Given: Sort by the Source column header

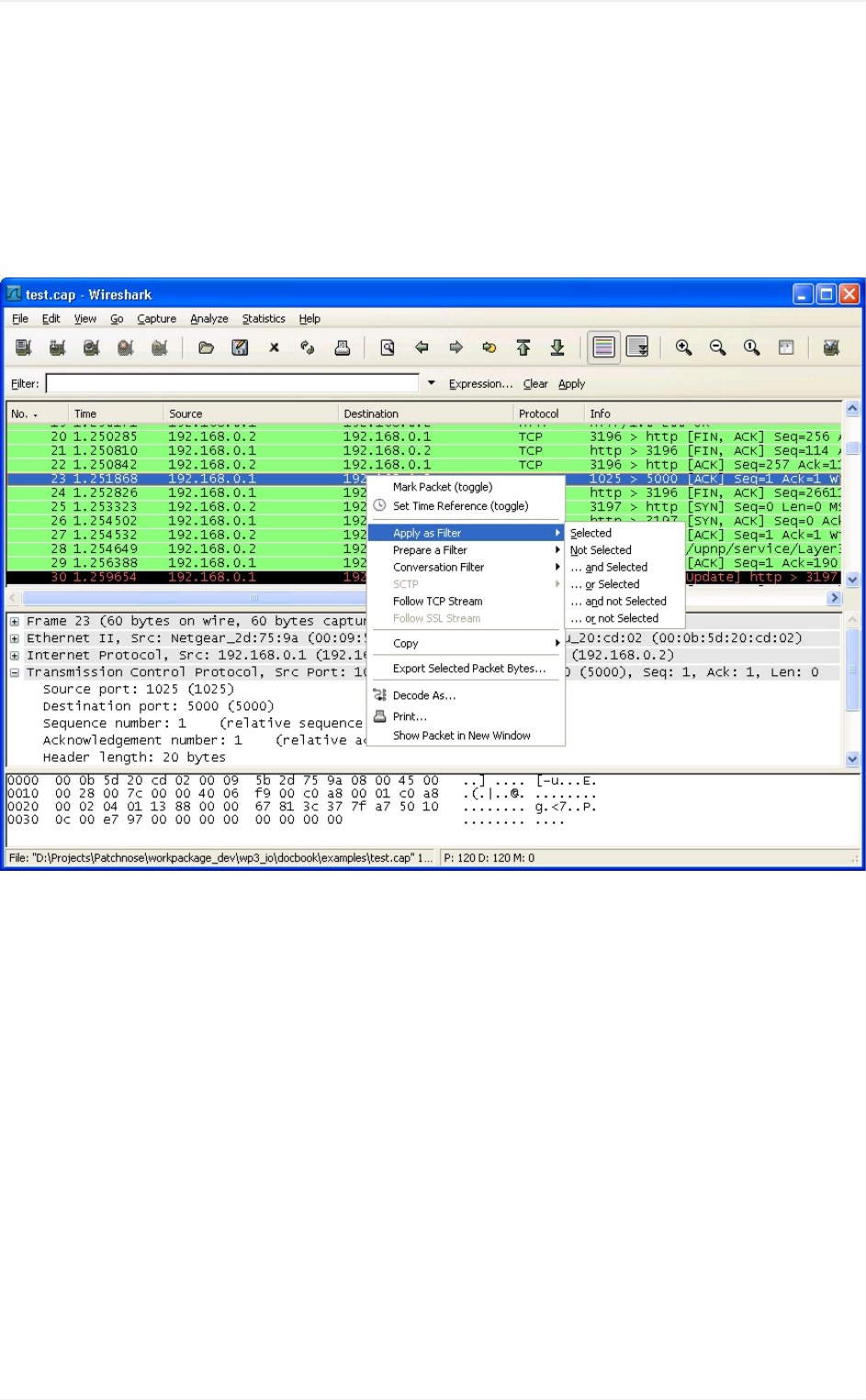Looking at the screenshot, I should [251, 413].
